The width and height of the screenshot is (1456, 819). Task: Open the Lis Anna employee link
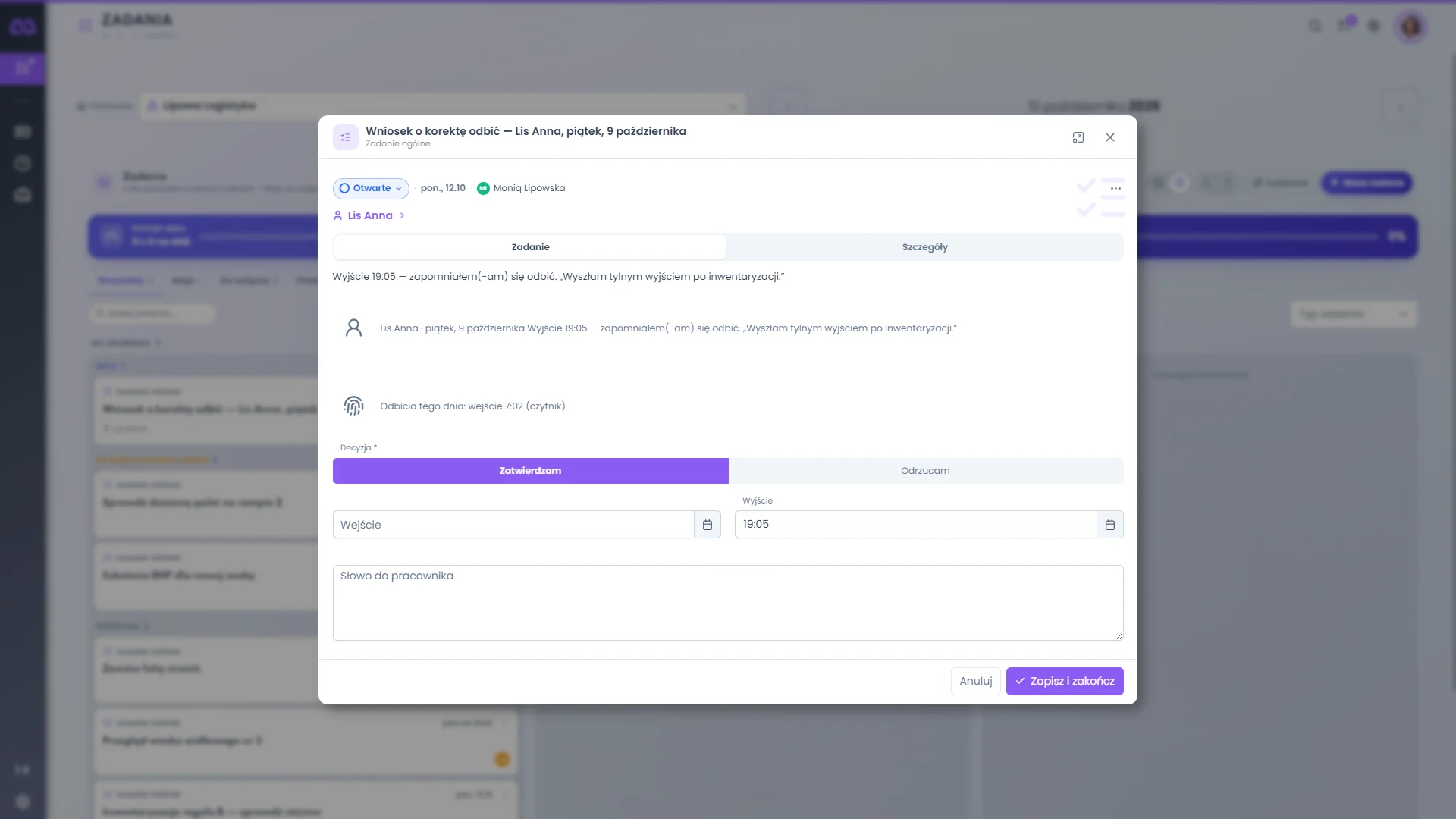[x=370, y=215]
